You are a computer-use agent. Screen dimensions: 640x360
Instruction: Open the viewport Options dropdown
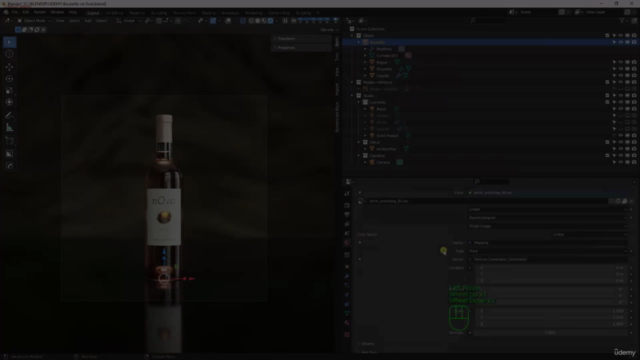pos(329,30)
